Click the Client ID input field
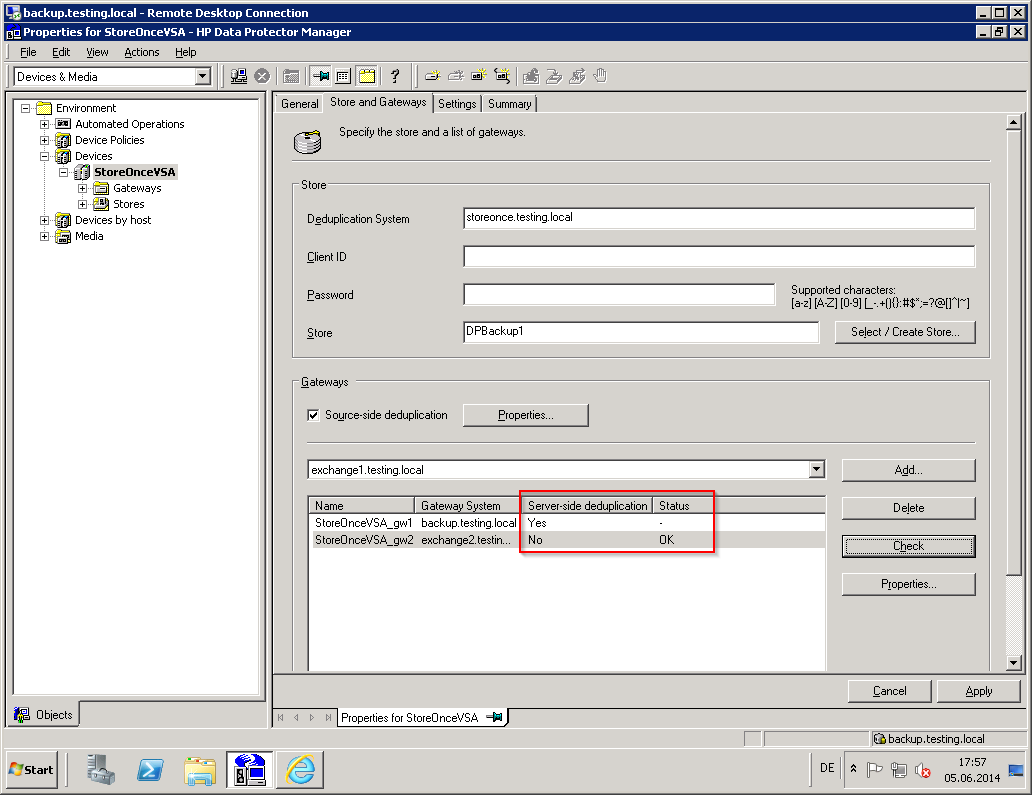Viewport: 1032px width, 795px height. (719, 256)
